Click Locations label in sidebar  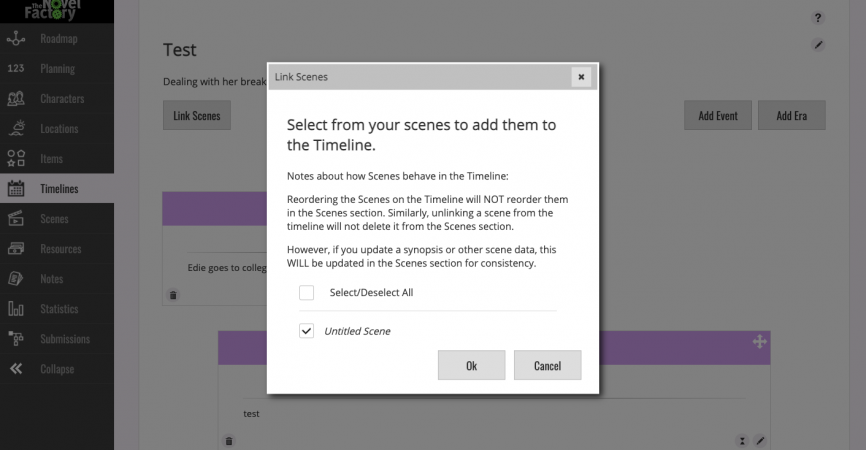59,129
